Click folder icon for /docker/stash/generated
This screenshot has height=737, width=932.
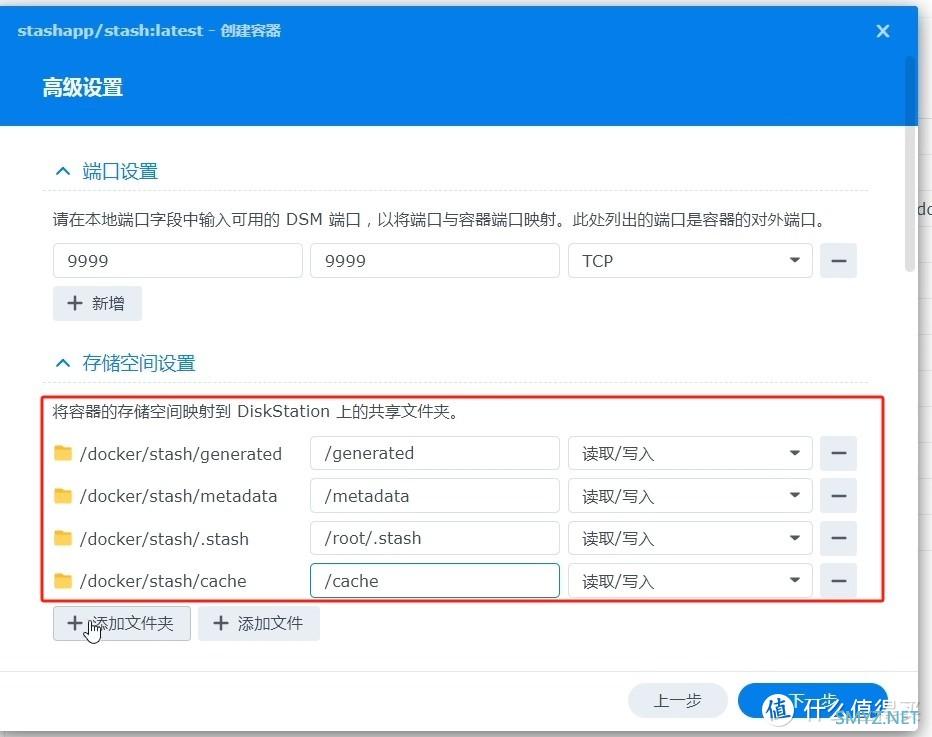pos(62,453)
